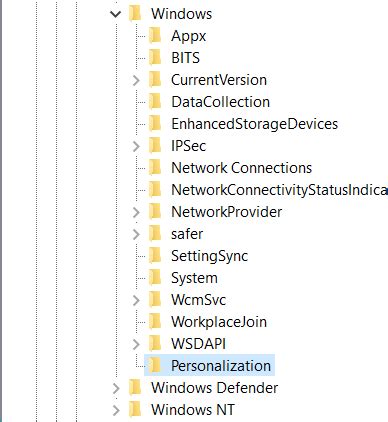Expand the IPSec key

click(136, 146)
